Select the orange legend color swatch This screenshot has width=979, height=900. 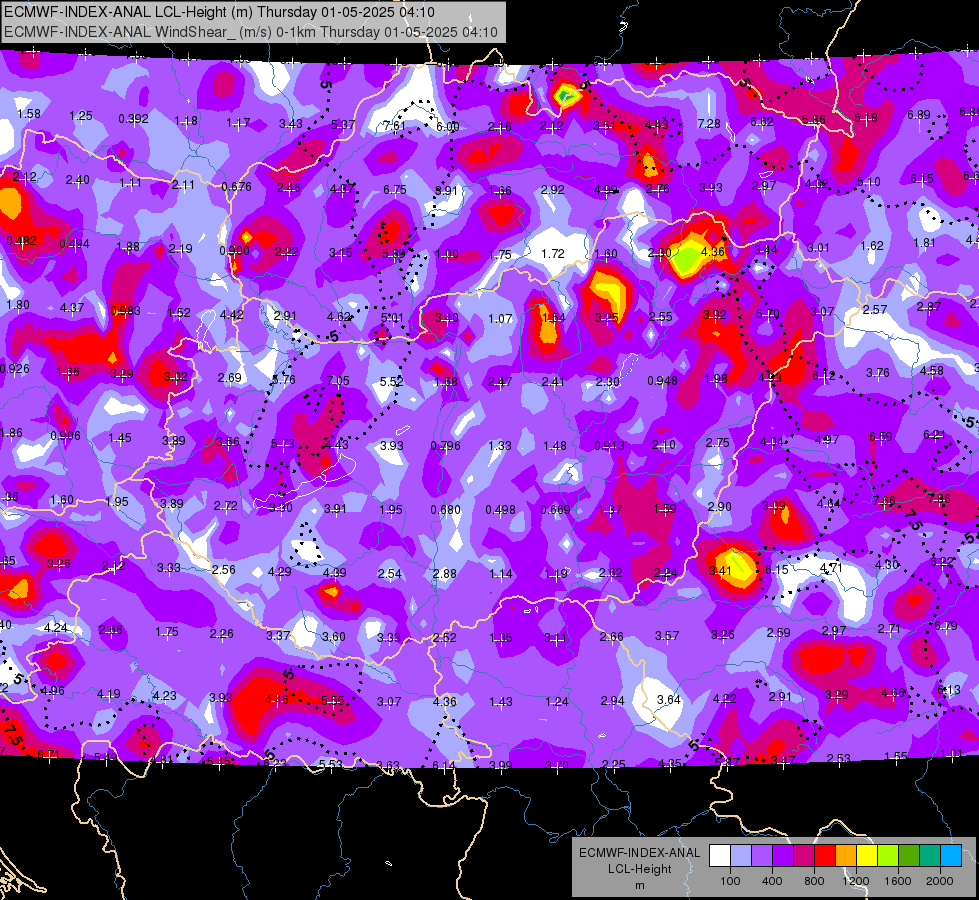click(845, 855)
